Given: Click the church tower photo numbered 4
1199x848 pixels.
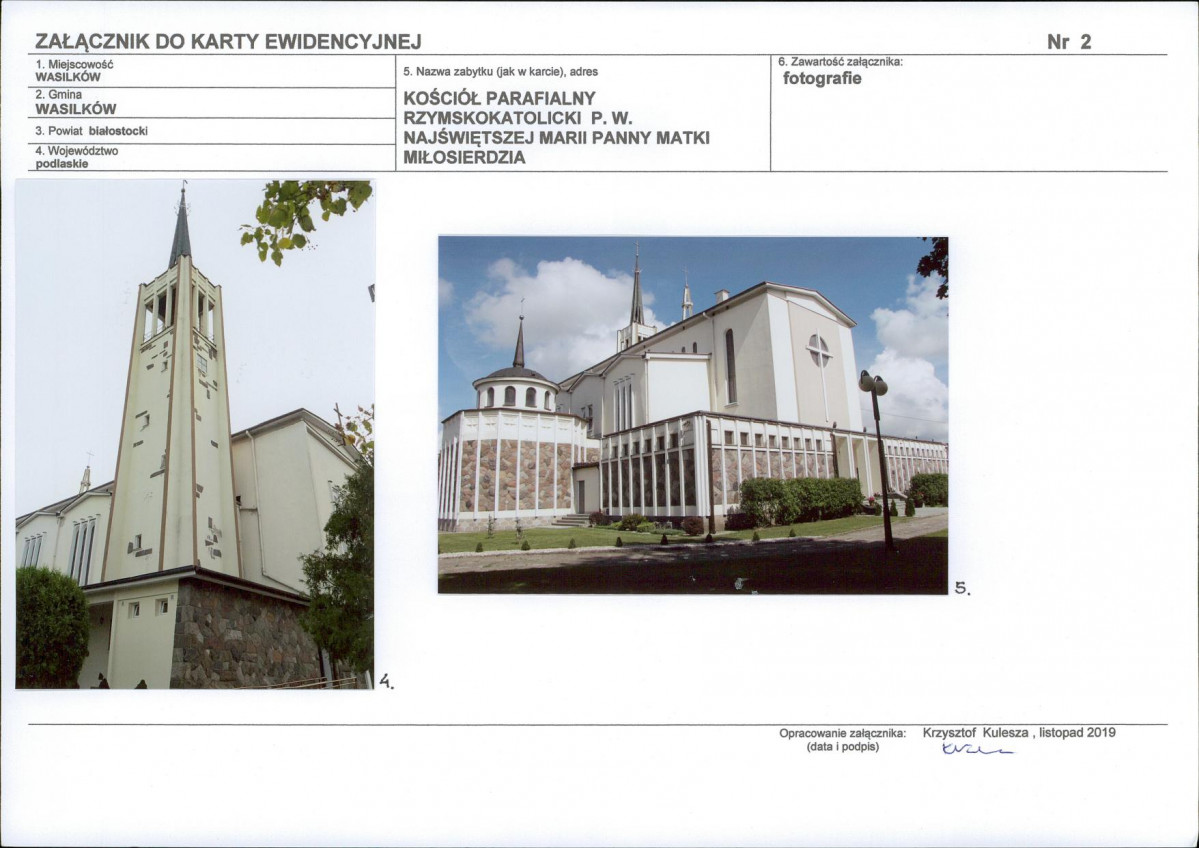Looking at the screenshot, I should [x=194, y=434].
